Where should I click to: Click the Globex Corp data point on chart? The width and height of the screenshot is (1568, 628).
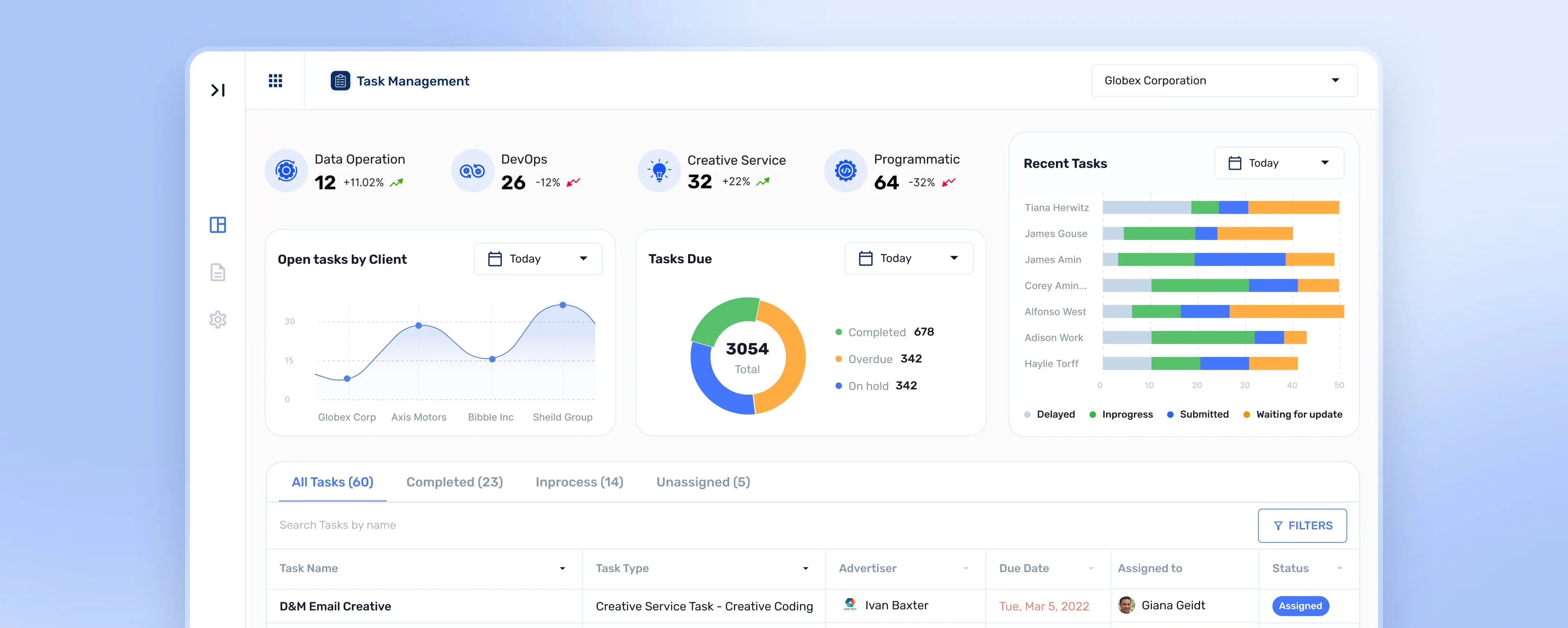coord(347,379)
